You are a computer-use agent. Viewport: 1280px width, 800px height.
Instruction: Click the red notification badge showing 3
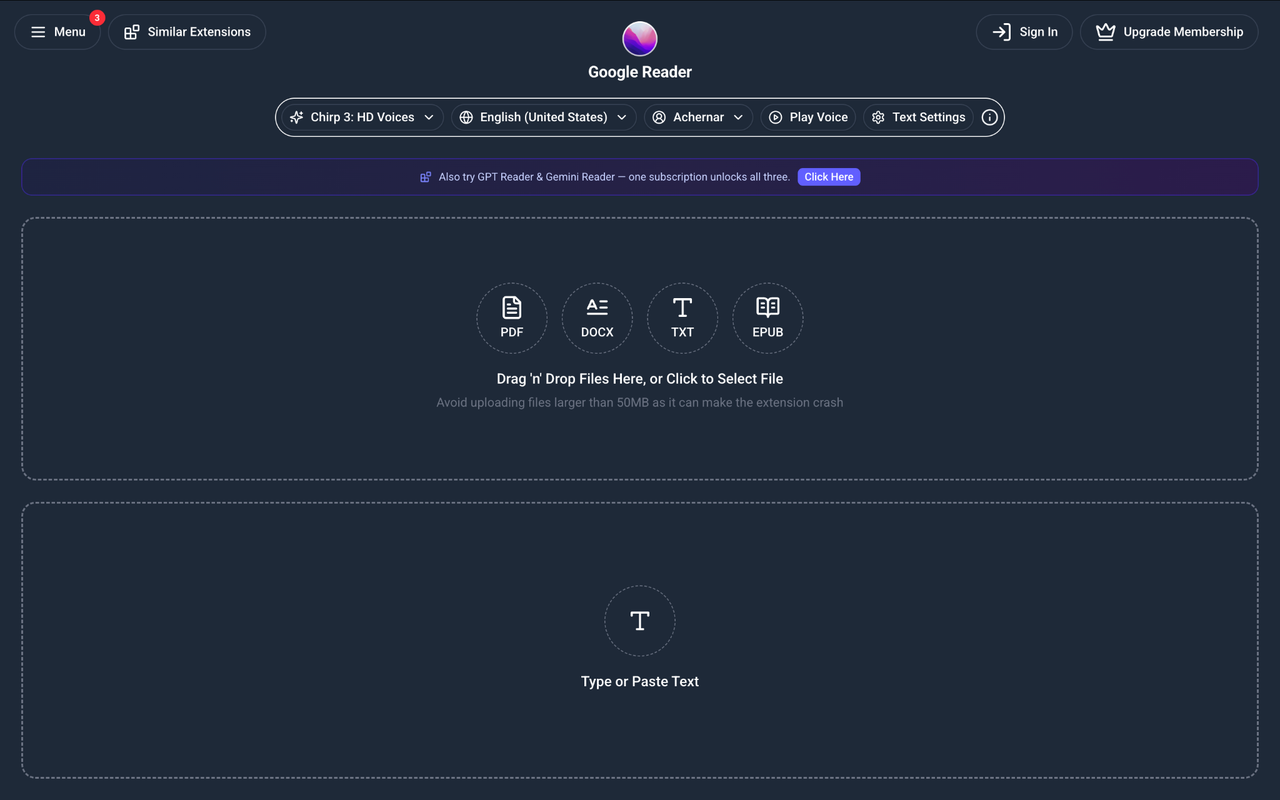pyautogui.click(x=97, y=18)
